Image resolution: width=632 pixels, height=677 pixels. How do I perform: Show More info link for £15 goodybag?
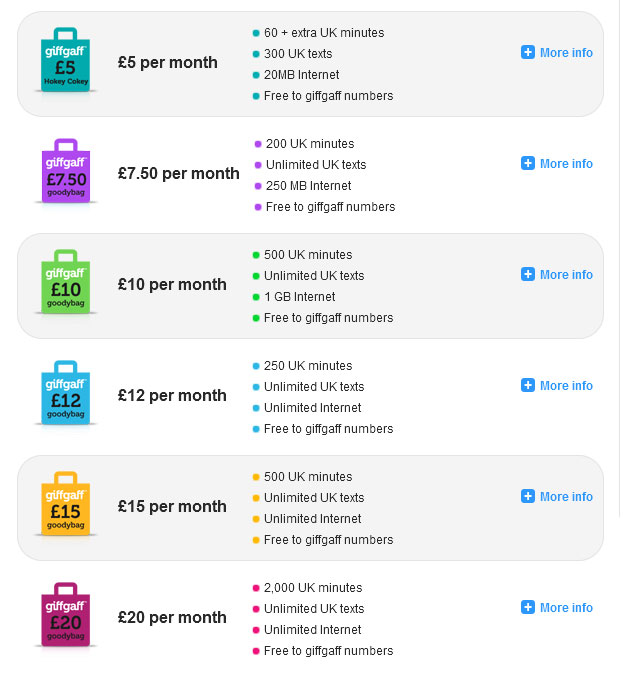coord(566,497)
